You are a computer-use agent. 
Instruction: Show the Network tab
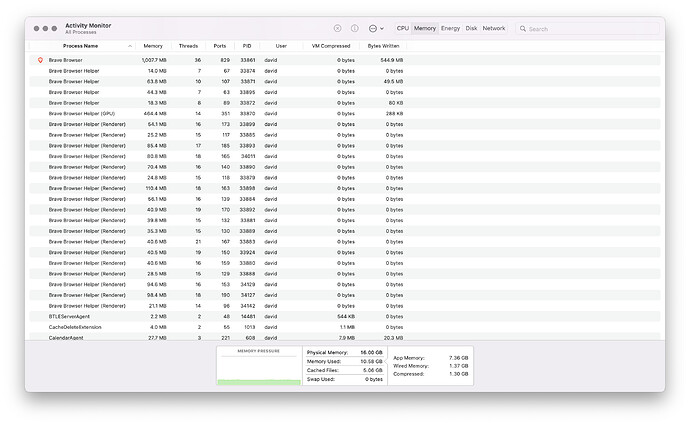(x=494, y=28)
